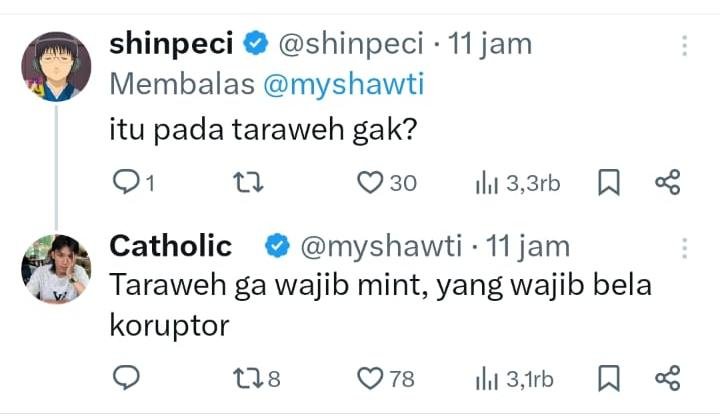
Task: Share Catholic's tweet
Action: [667, 378]
